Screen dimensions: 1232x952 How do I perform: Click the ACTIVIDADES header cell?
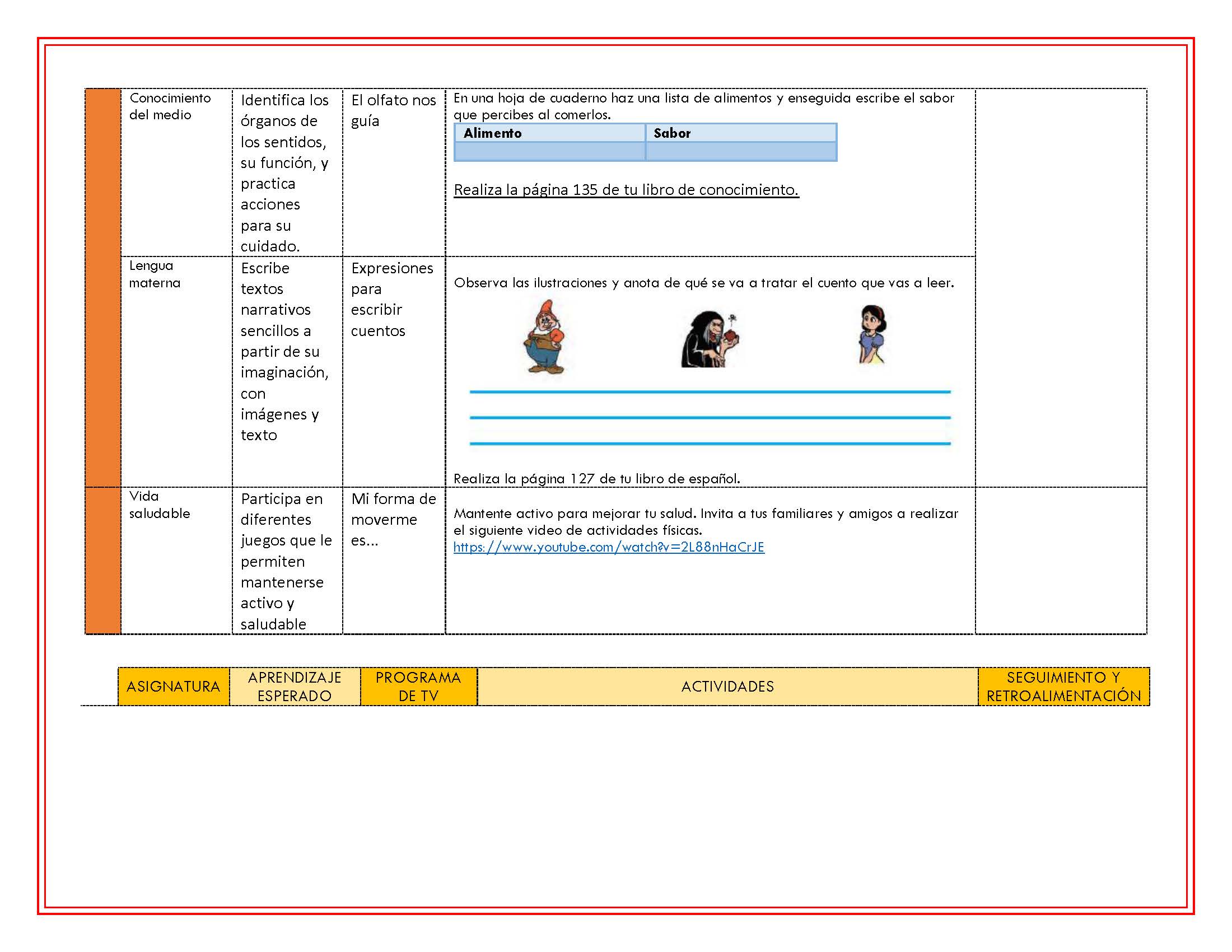coord(727,687)
